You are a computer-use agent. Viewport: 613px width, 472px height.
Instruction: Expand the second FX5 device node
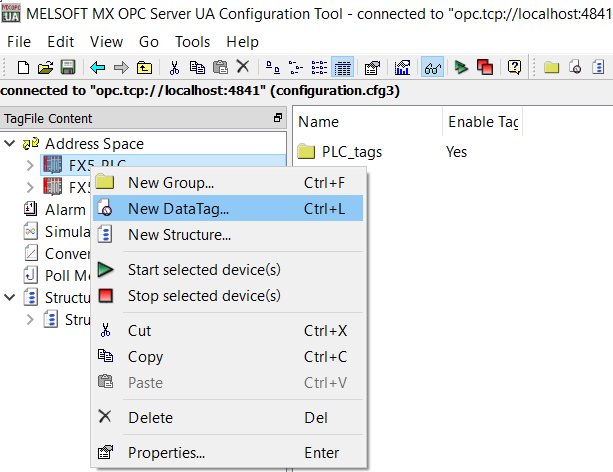(30, 187)
